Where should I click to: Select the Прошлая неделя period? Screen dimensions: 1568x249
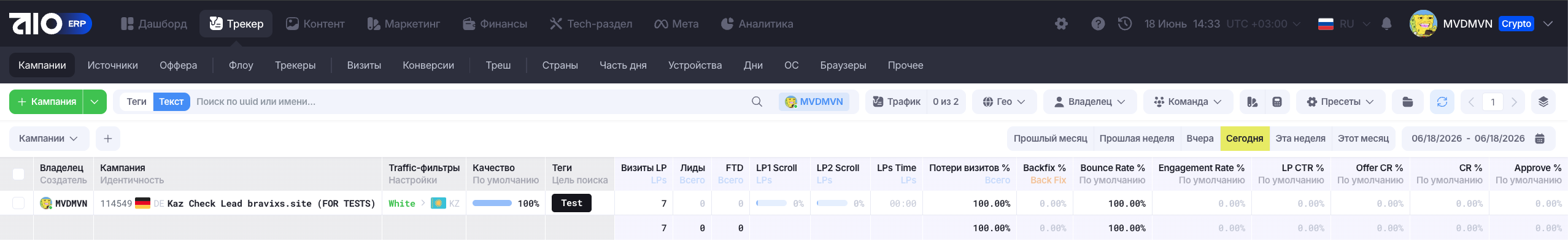click(x=1137, y=139)
